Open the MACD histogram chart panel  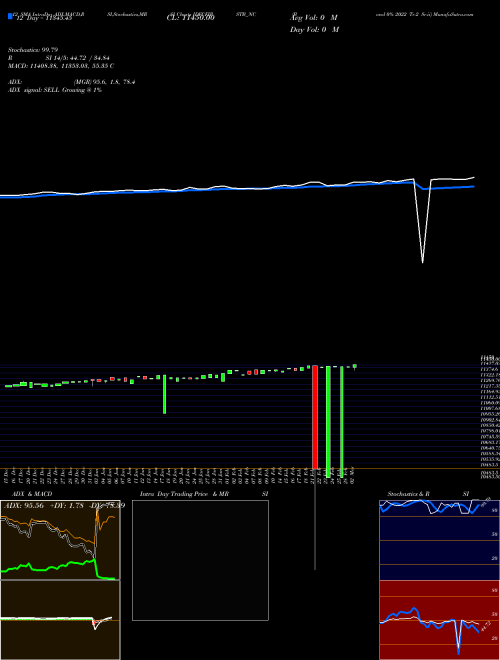pos(60,620)
